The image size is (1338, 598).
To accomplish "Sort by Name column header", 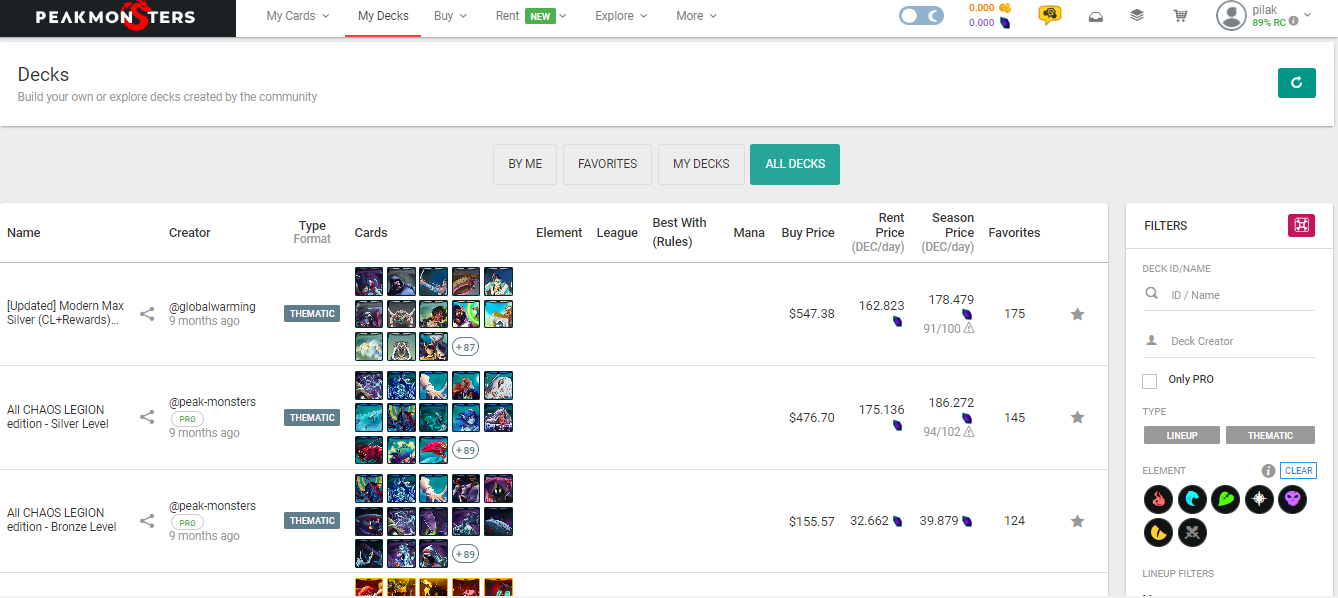I will point(24,233).
